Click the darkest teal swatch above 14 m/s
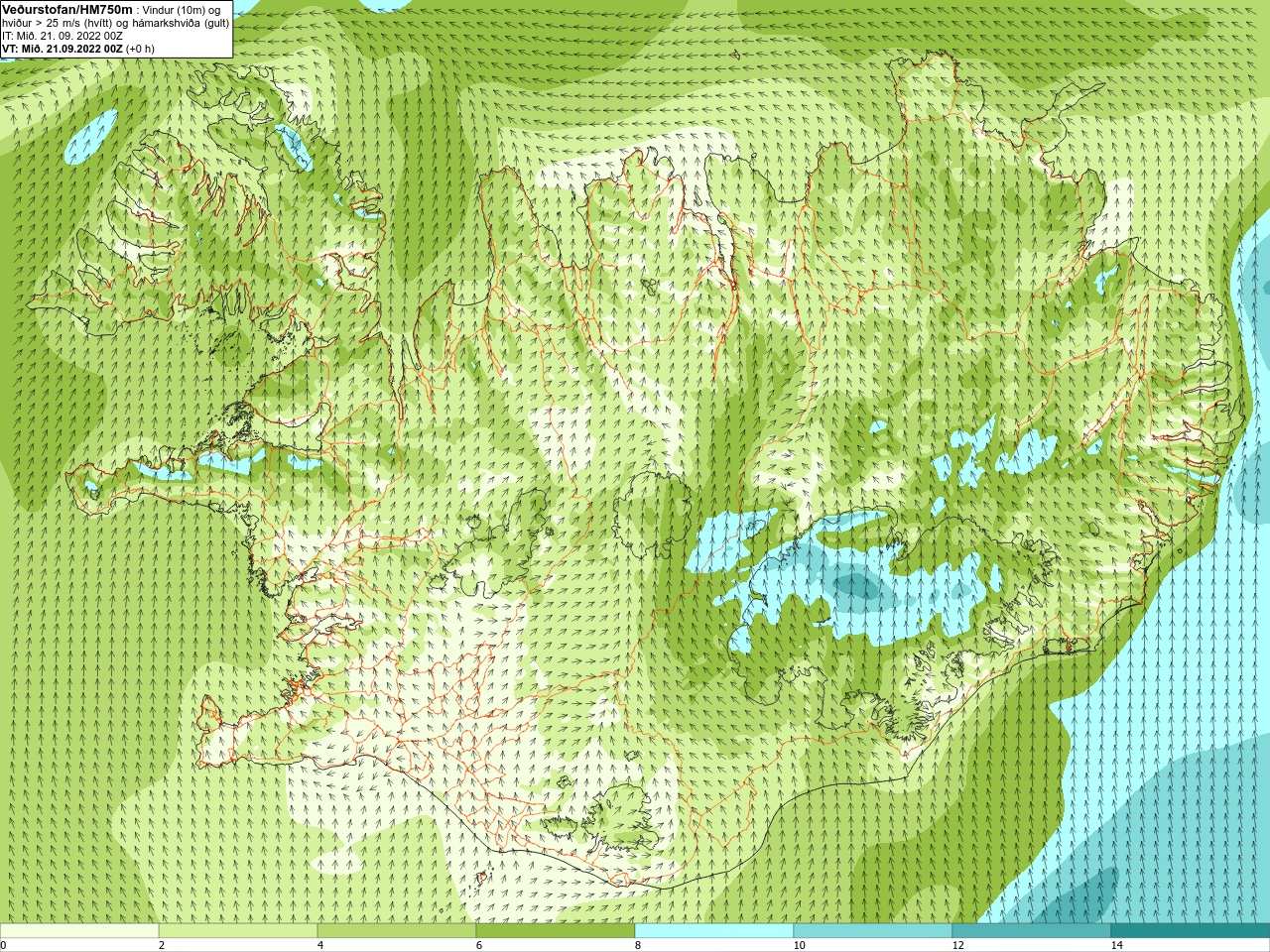Viewport: 1270px width, 952px height. (1191, 931)
